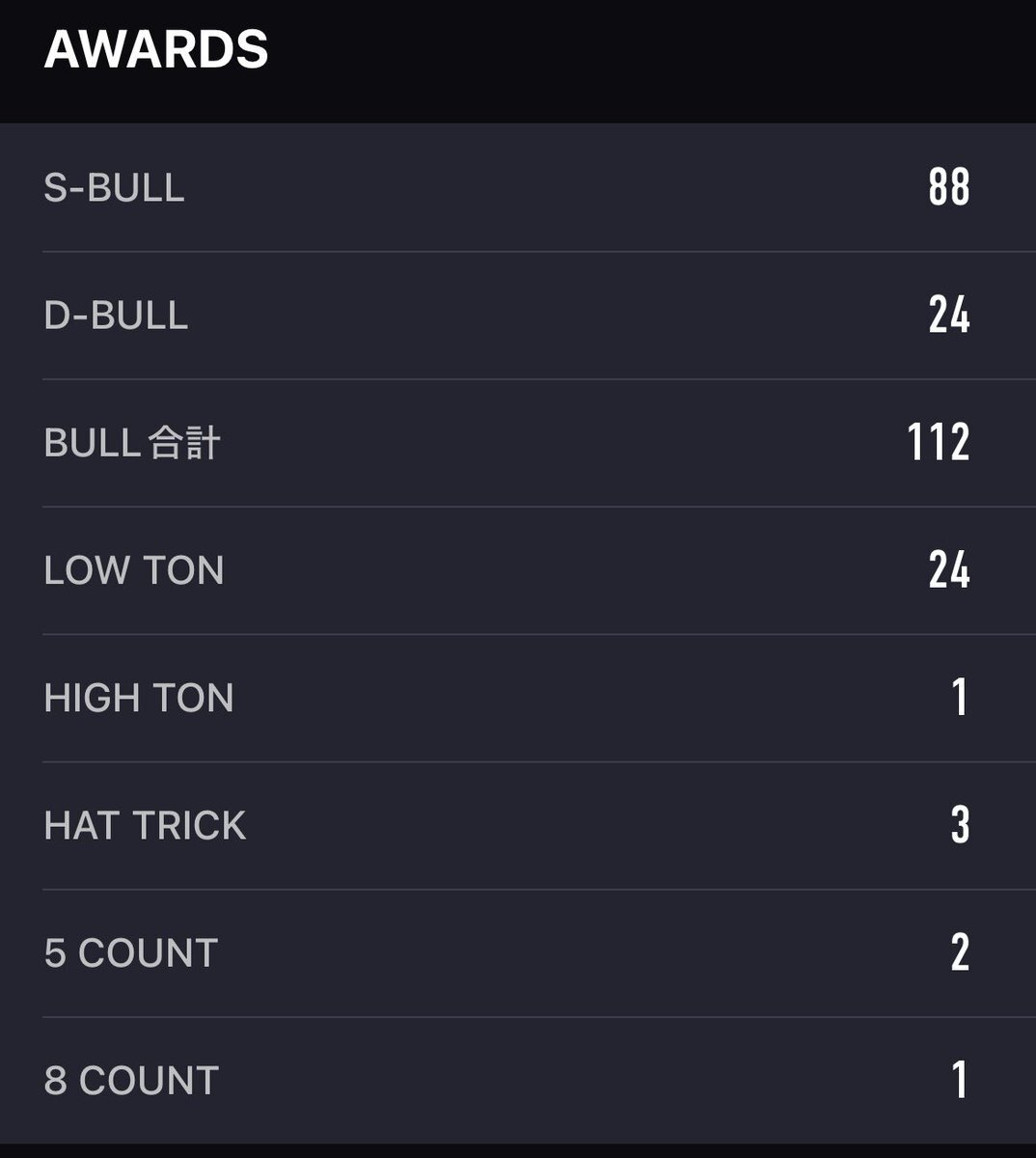
Task: Click the 合計 kanji text
Action: tap(185, 443)
